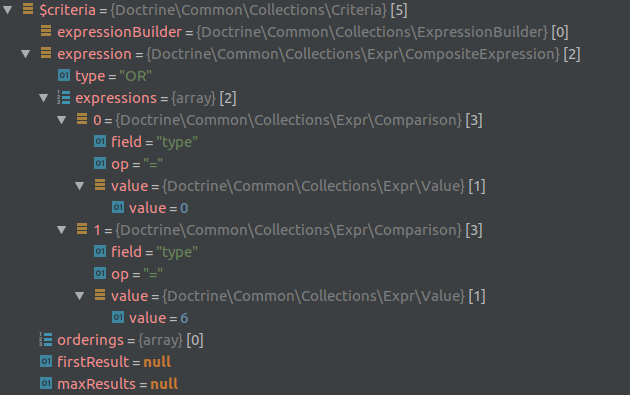Select the value 0 number

(x=184, y=208)
